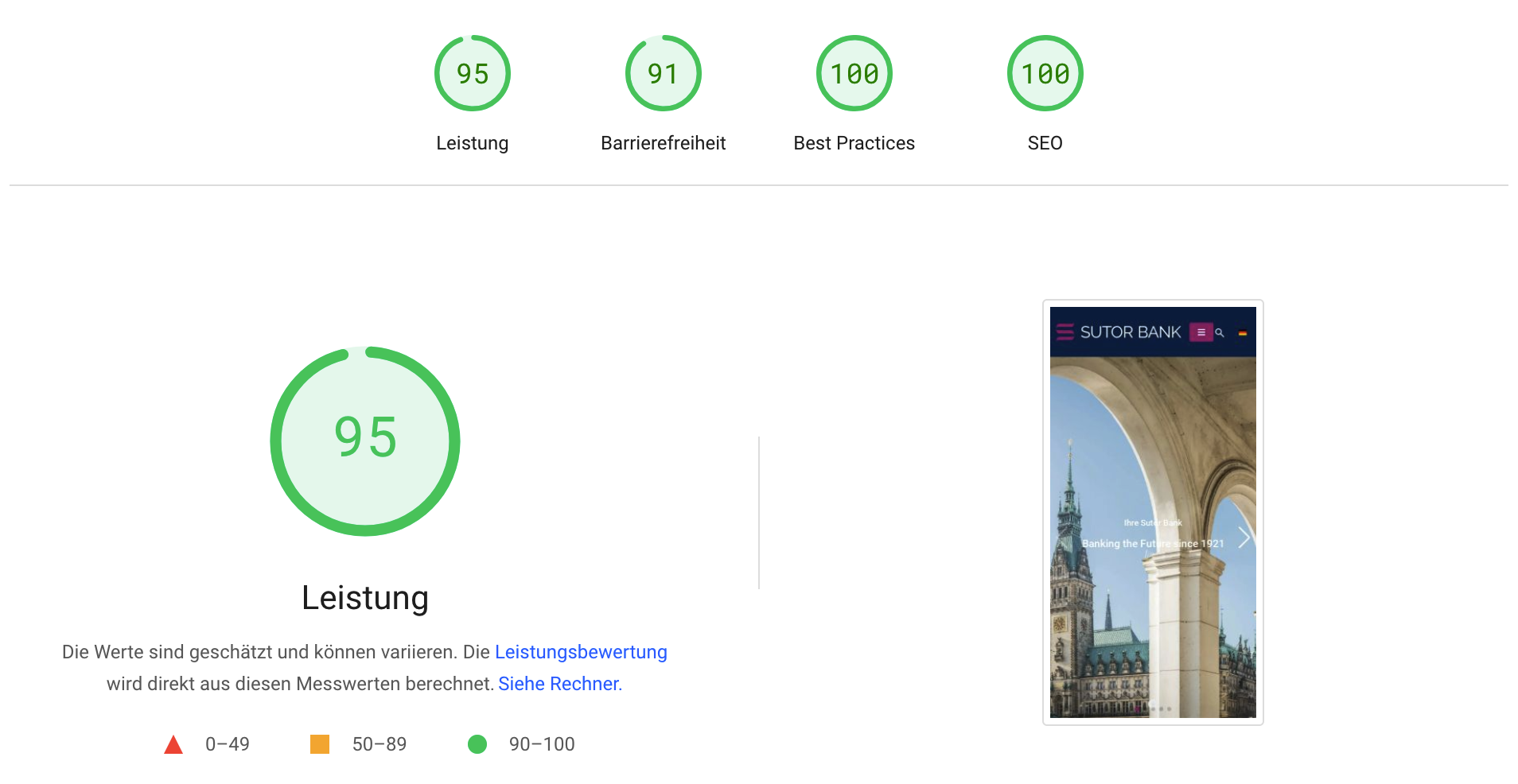Click the SEO score gauge showing 100

pos(1045,73)
